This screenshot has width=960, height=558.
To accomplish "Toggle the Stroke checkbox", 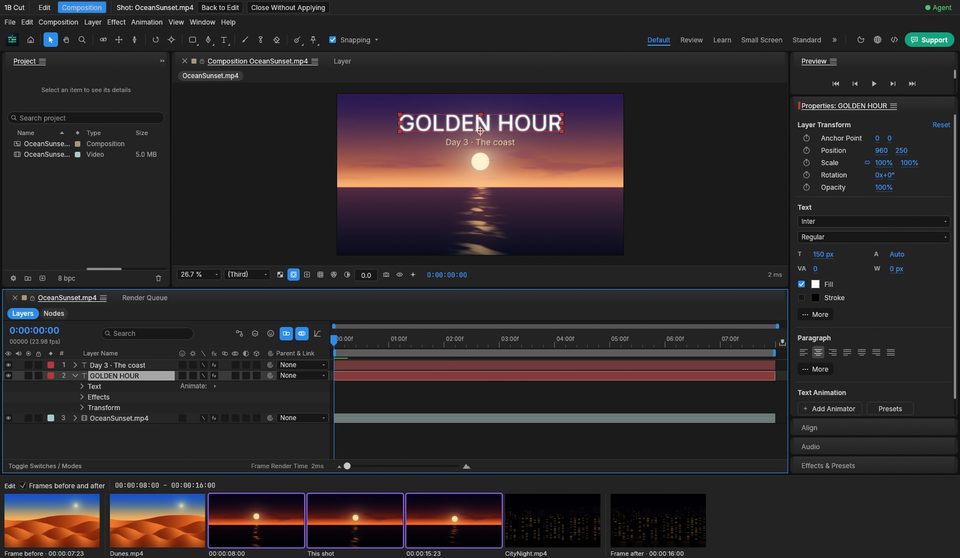I will [x=801, y=298].
